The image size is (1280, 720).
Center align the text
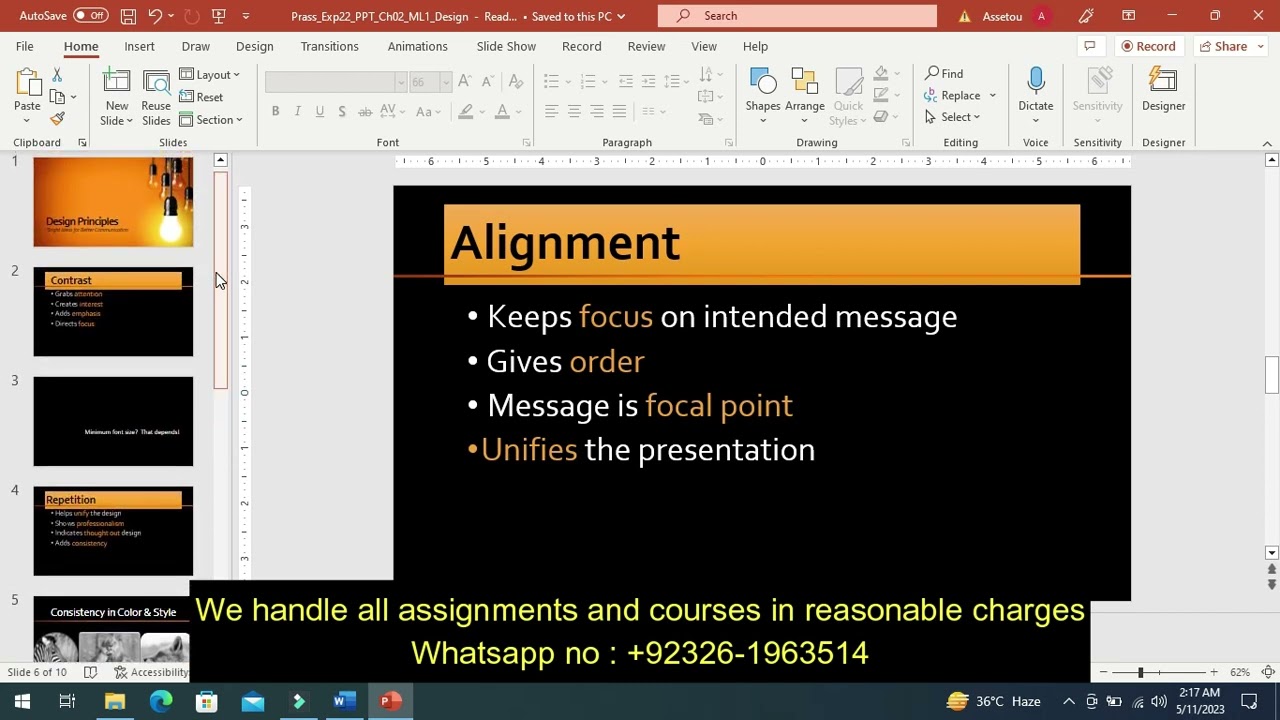(x=574, y=111)
